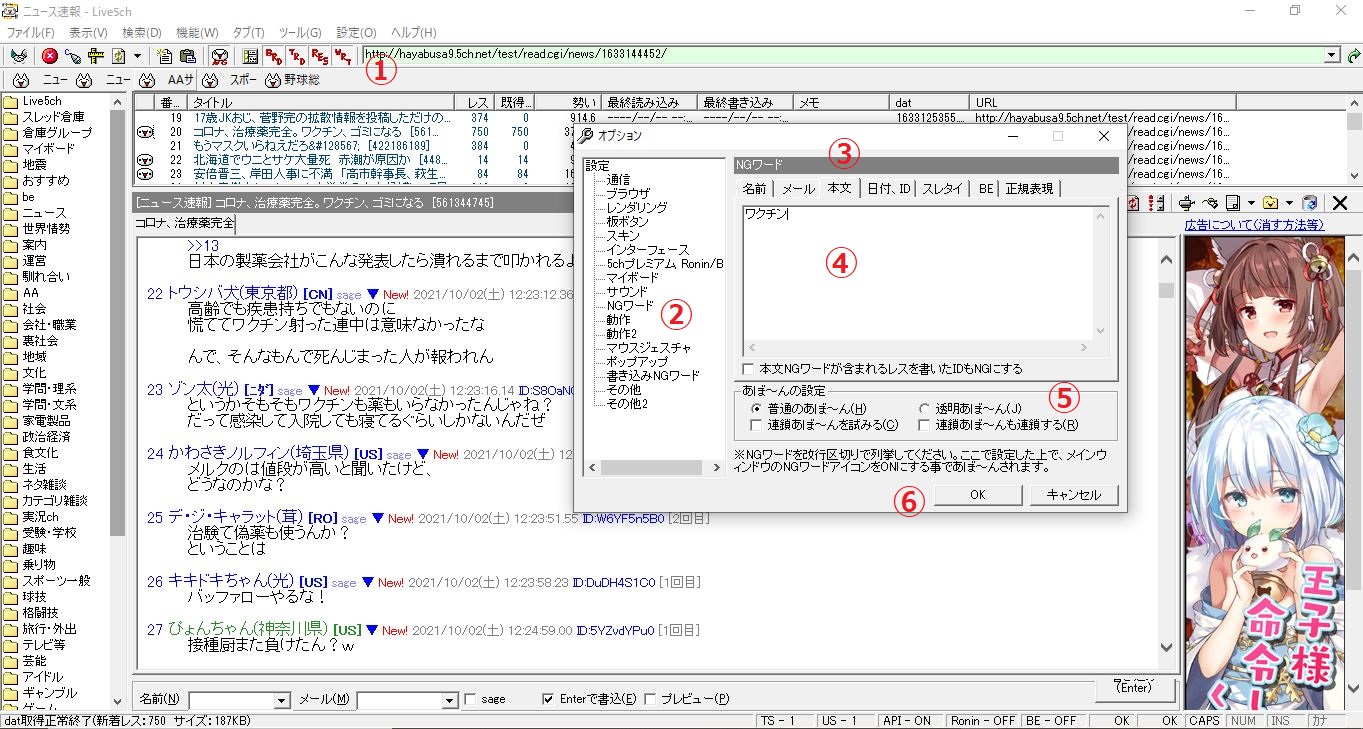Screen dimensions: 1363x729
Task: Open the スポー favorite board button
Action: click(x=229, y=79)
